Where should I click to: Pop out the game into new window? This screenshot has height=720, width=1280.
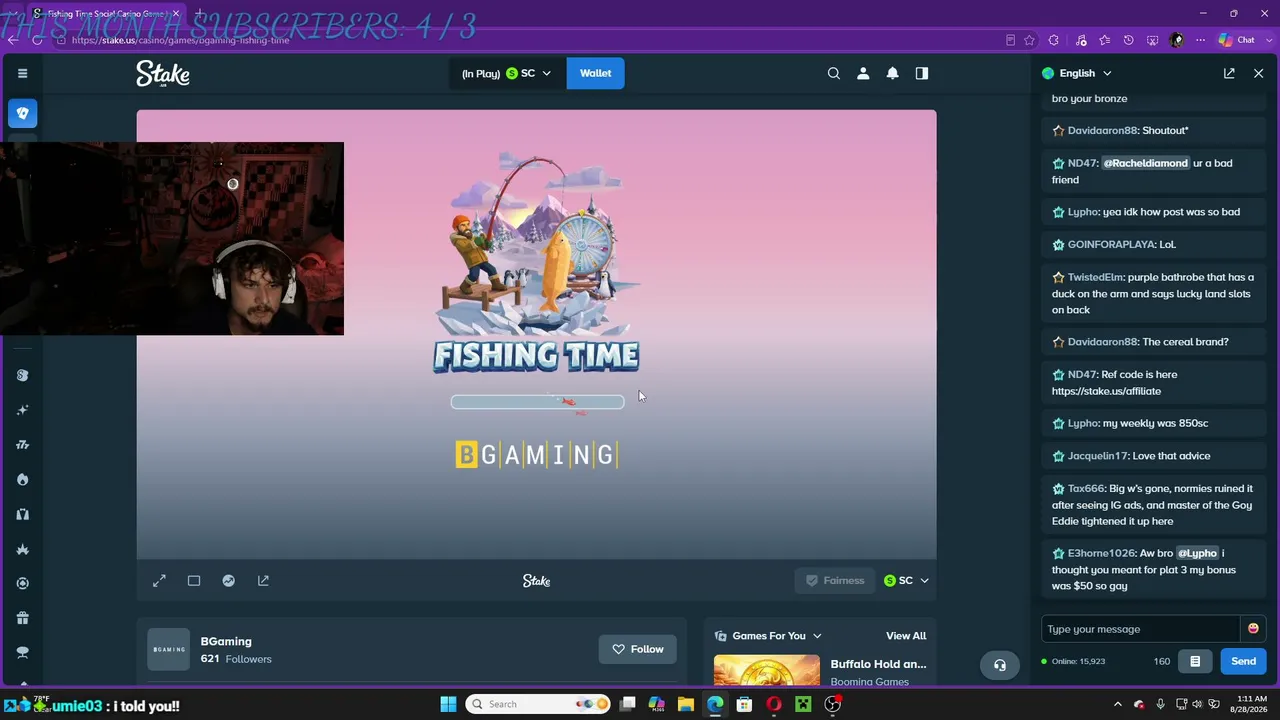click(263, 581)
